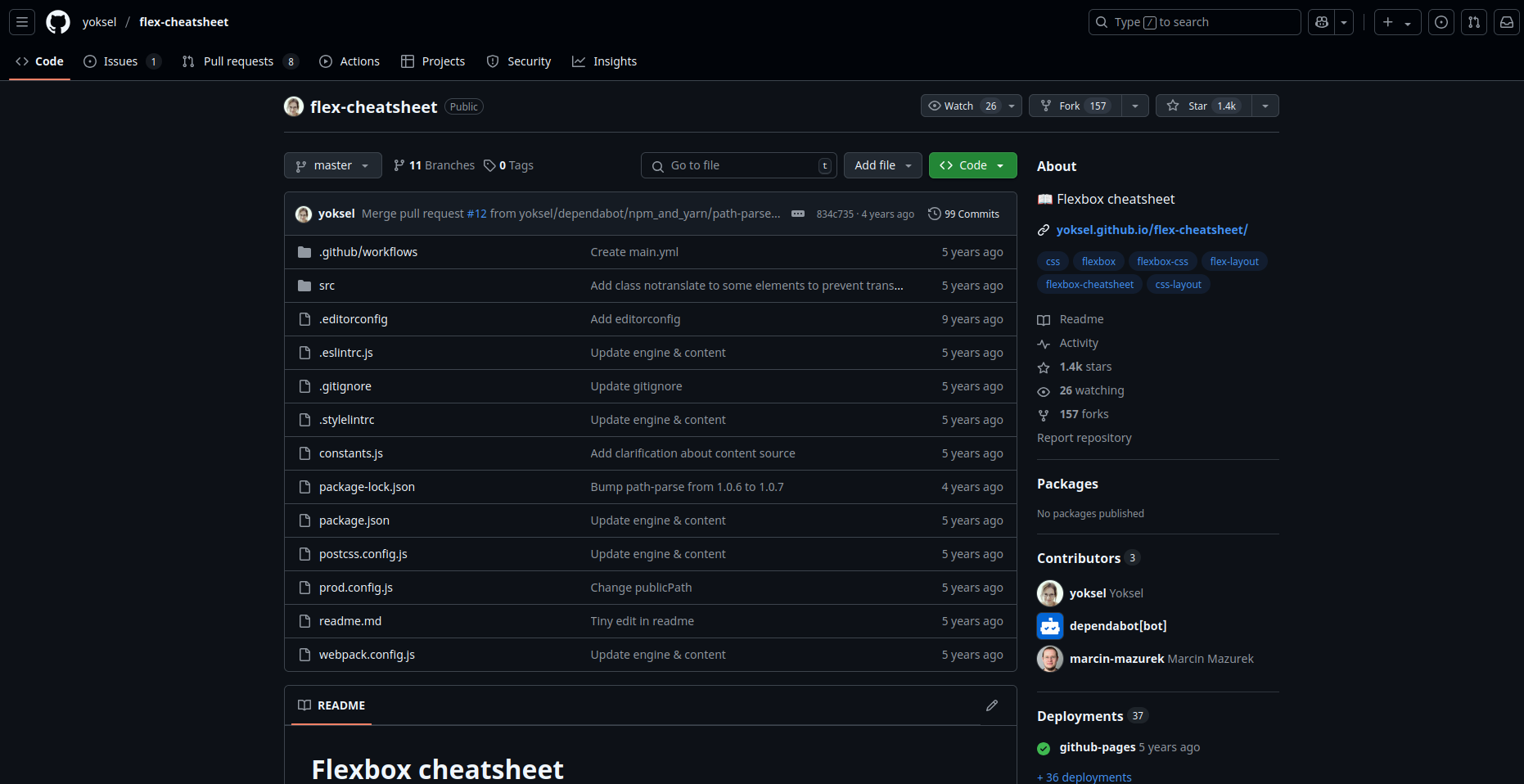
Task: Click inside the Go to file search box
Action: (737, 164)
